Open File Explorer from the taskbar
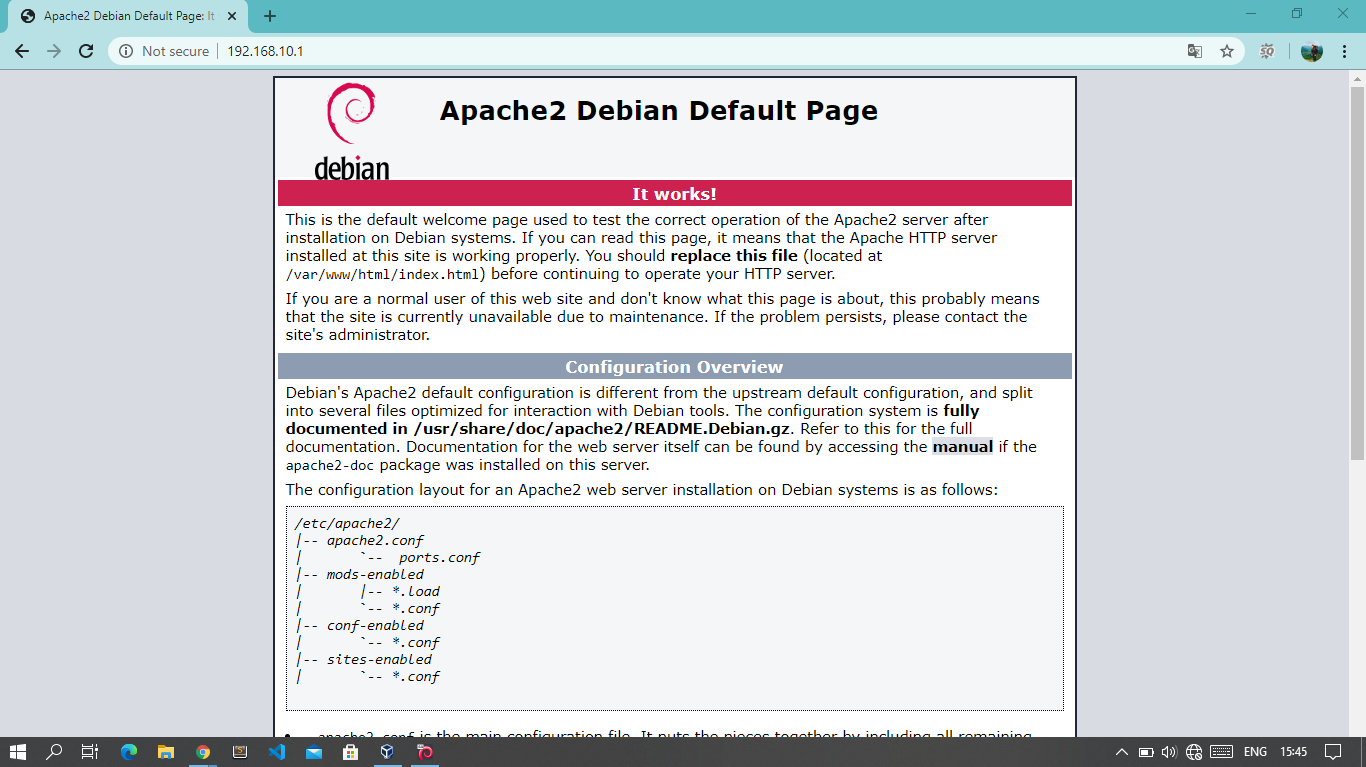Image resolution: width=1366 pixels, height=767 pixels. coord(166,751)
